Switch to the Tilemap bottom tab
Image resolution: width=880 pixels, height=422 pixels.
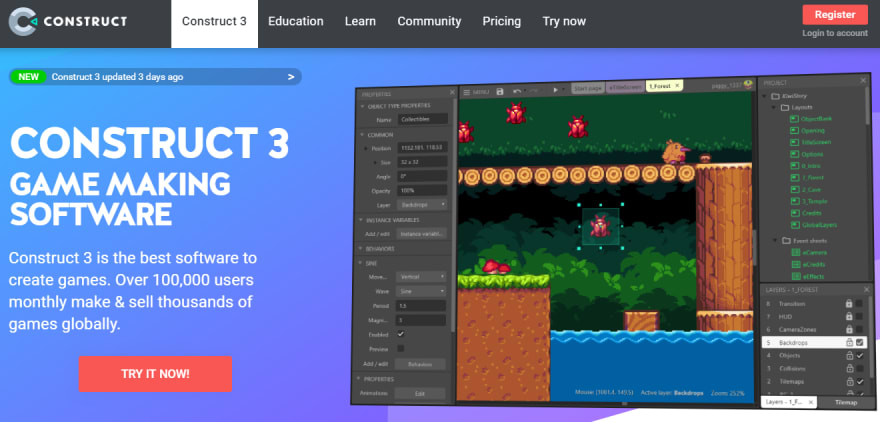point(846,402)
